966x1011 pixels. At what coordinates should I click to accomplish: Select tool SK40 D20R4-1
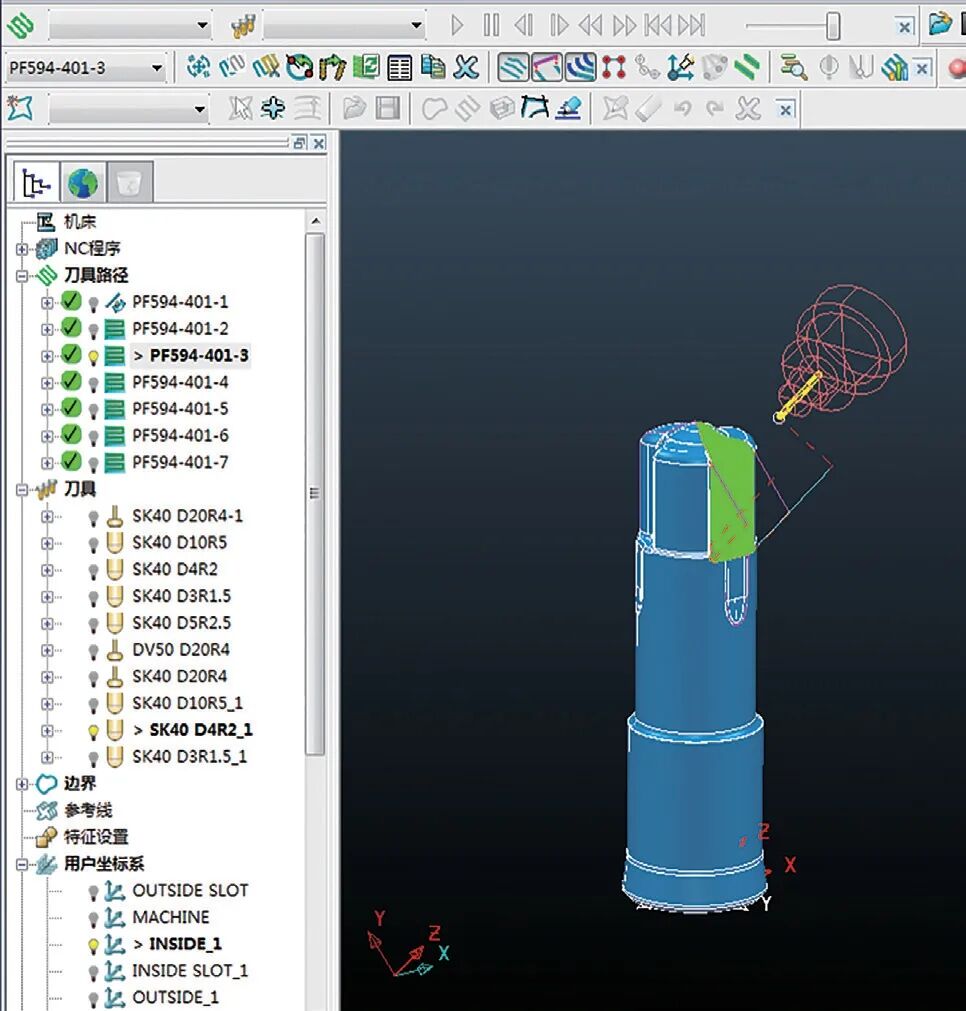coord(187,516)
